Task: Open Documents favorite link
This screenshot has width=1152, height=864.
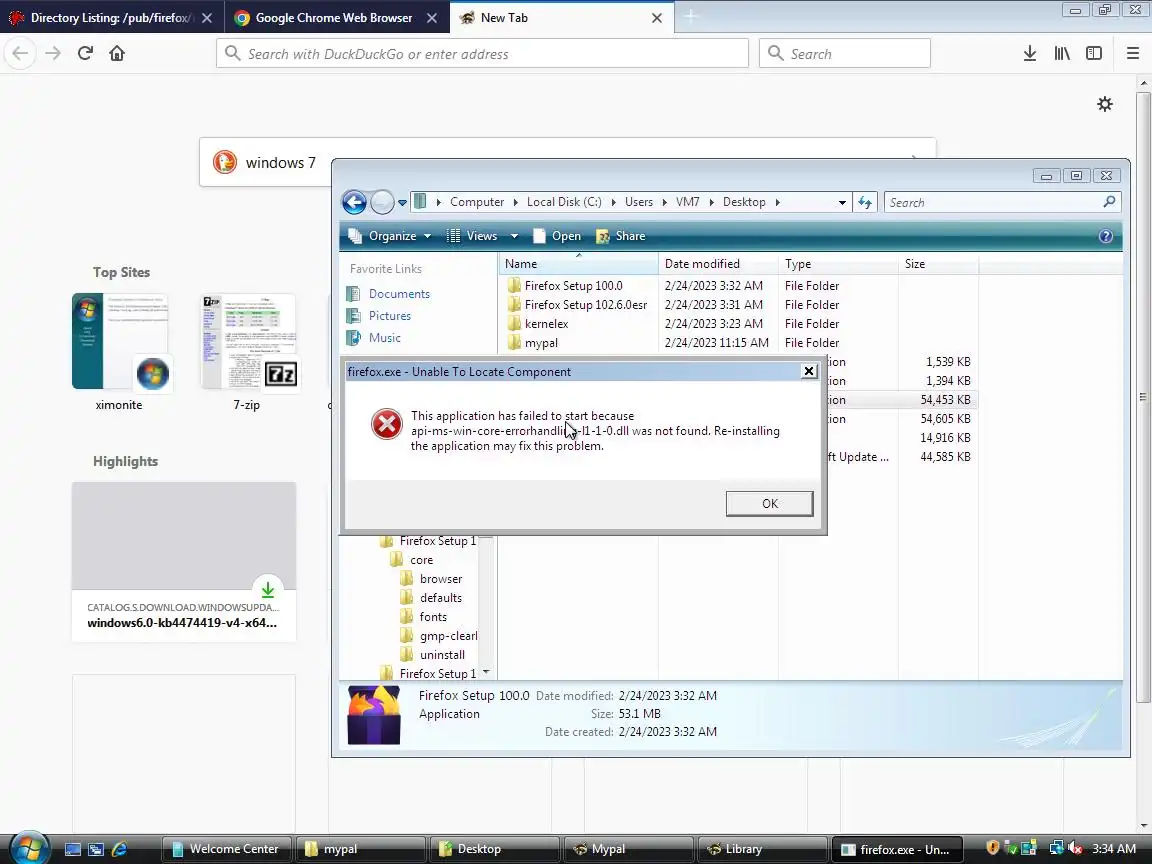Action: (x=399, y=294)
